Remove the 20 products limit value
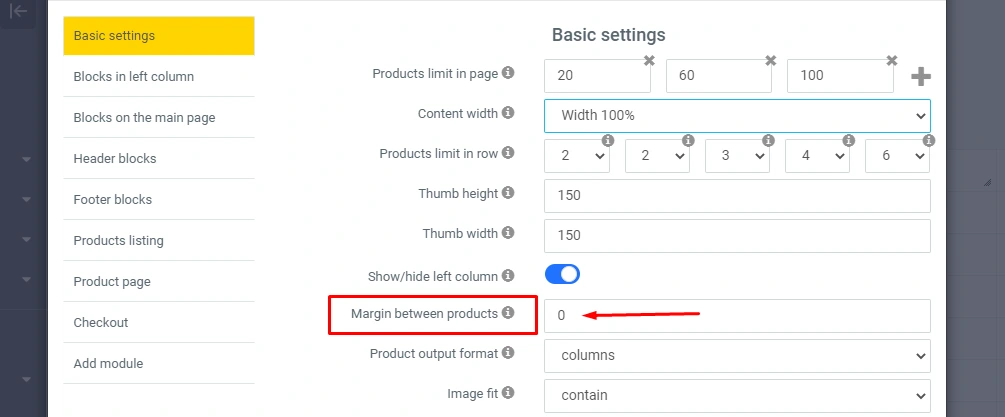The width and height of the screenshot is (1005, 417). point(649,61)
